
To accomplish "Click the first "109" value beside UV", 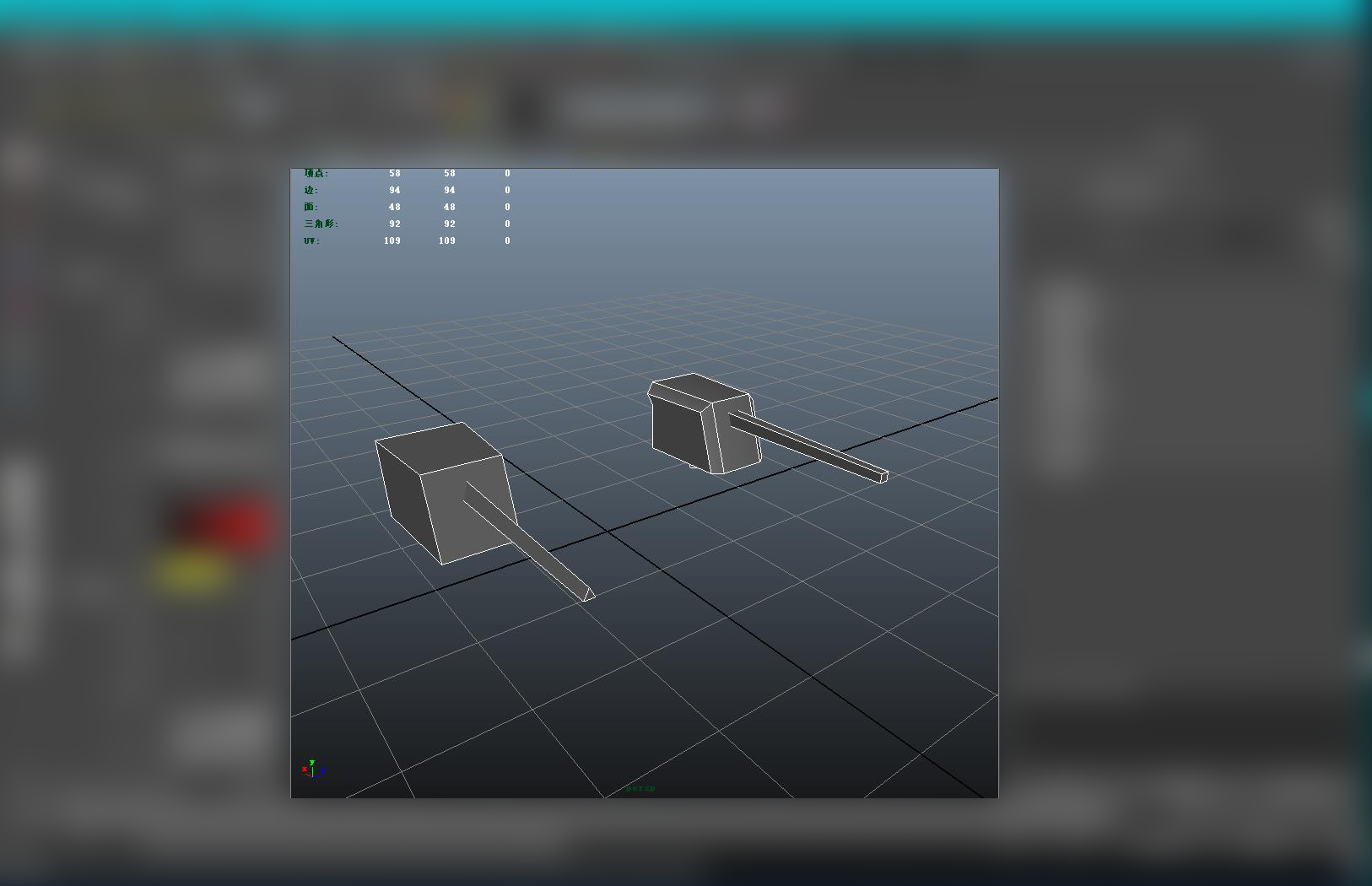I will click(392, 240).
